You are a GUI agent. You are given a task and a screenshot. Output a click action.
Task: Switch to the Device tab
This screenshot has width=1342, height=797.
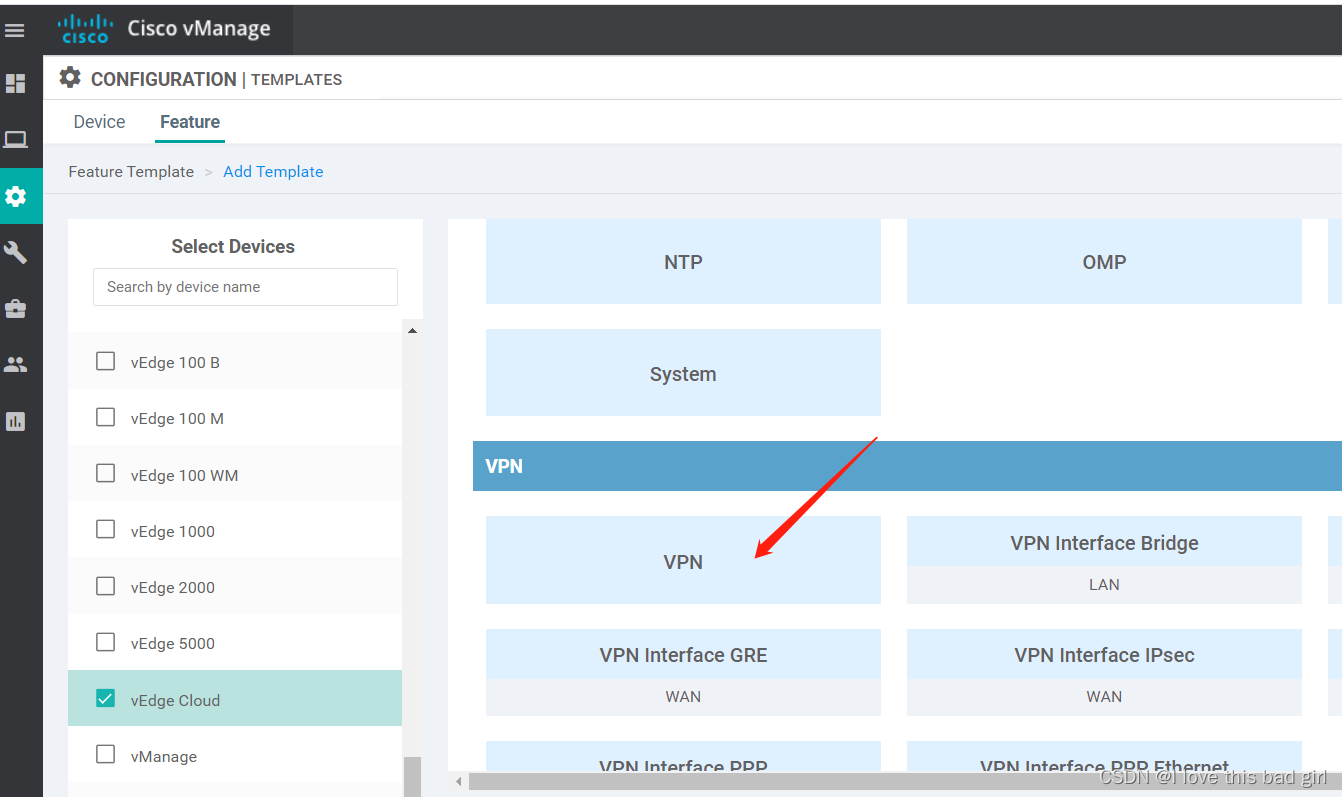click(x=100, y=122)
